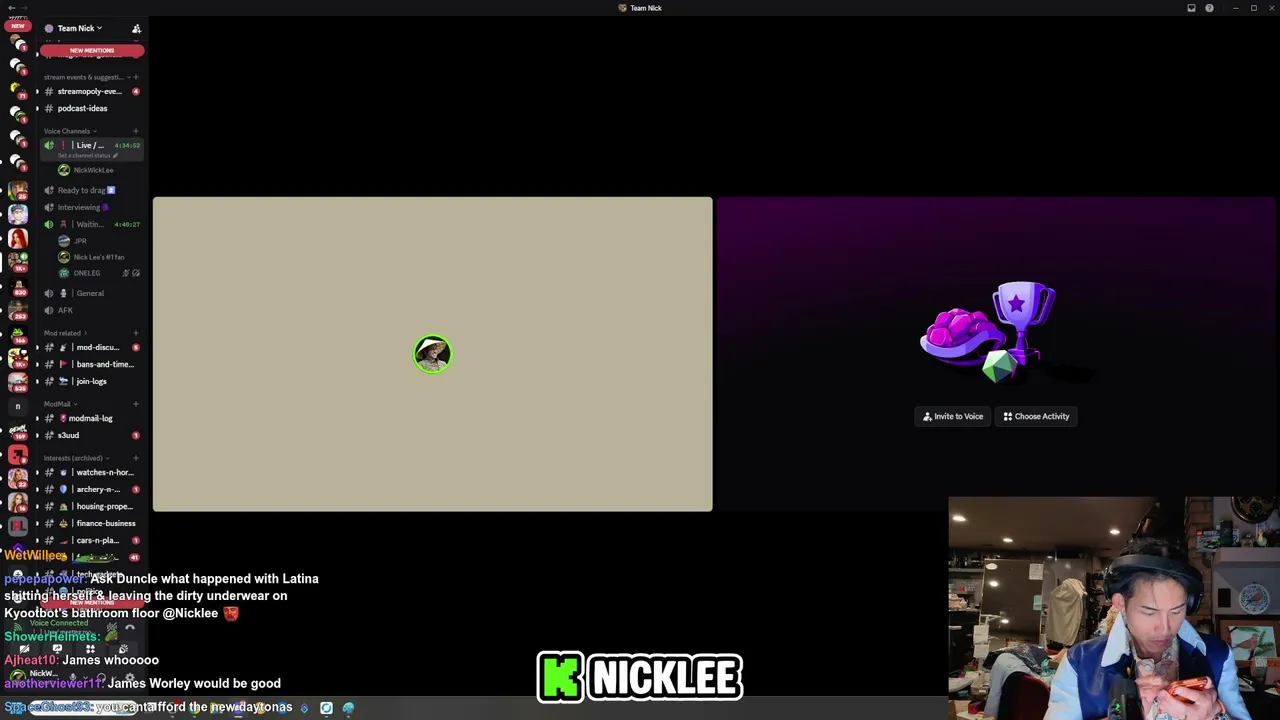Open the finance-business channel
Viewport: 1280px width, 720px height.
(x=90, y=524)
